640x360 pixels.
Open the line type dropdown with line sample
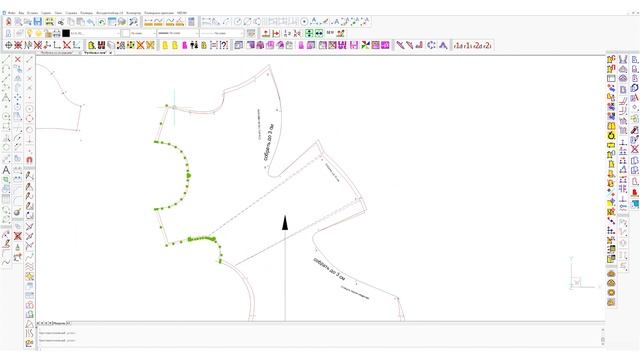(x=178, y=33)
